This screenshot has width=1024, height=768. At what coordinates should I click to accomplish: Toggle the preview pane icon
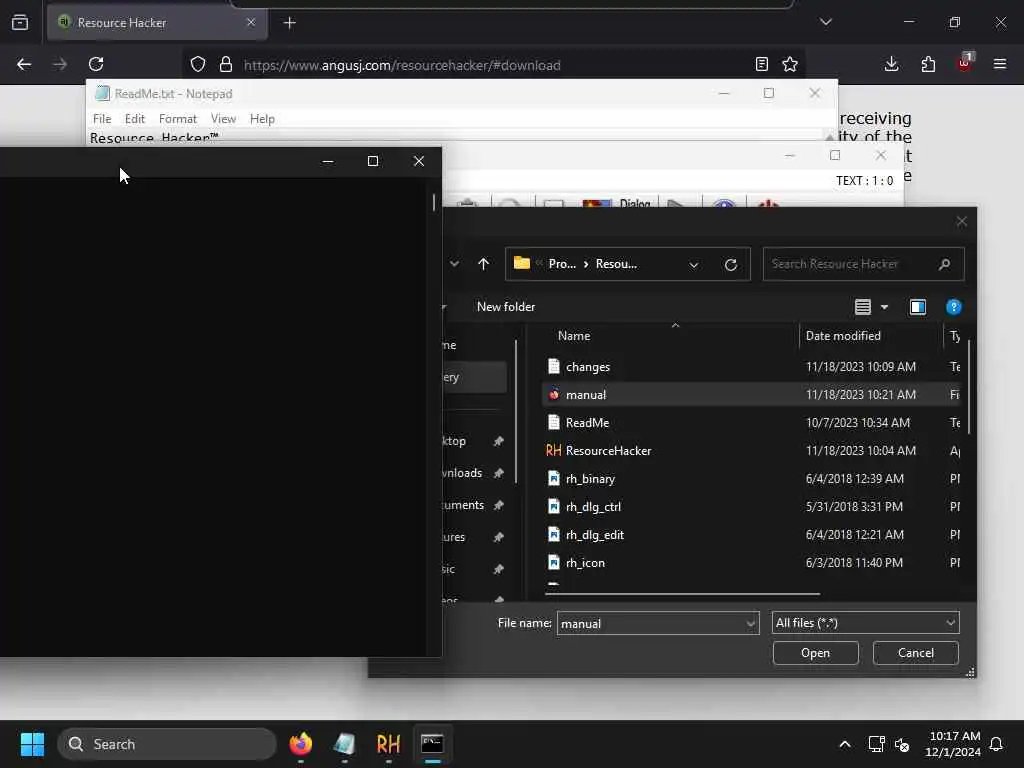click(x=918, y=307)
